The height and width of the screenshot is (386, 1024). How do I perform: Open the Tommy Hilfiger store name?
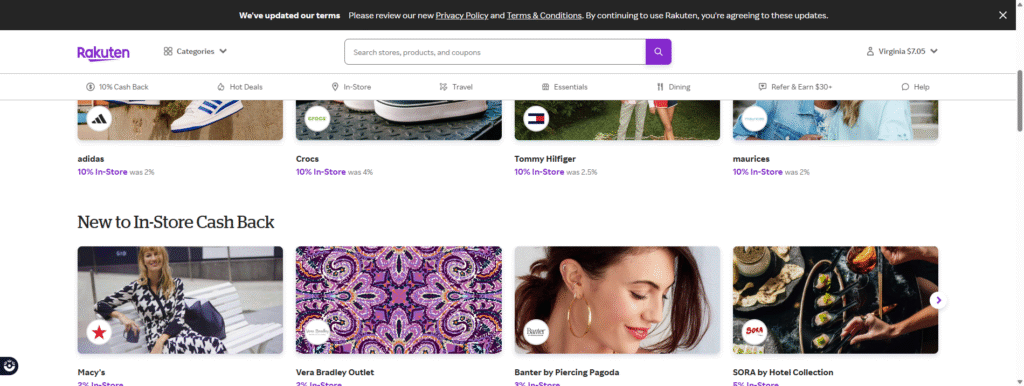(545, 159)
